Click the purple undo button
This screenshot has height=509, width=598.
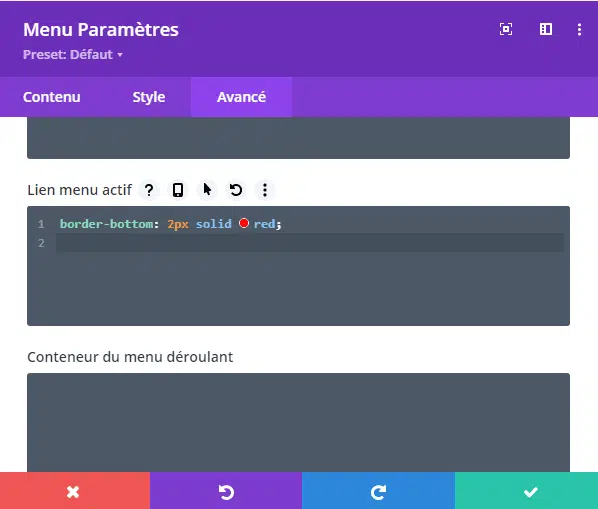(x=226, y=491)
